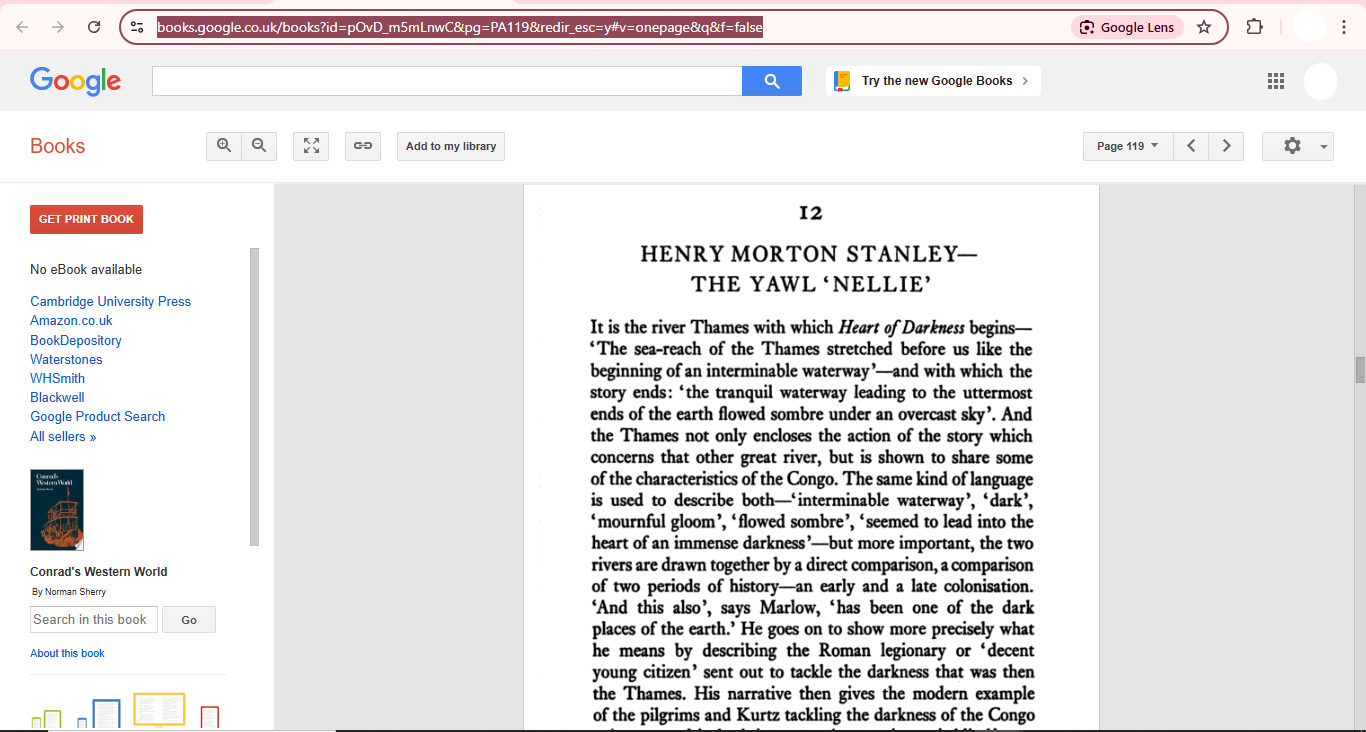Viewport: 1366px width, 732px height.
Task: Focus the Search in this book field
Action: (94, 619)
